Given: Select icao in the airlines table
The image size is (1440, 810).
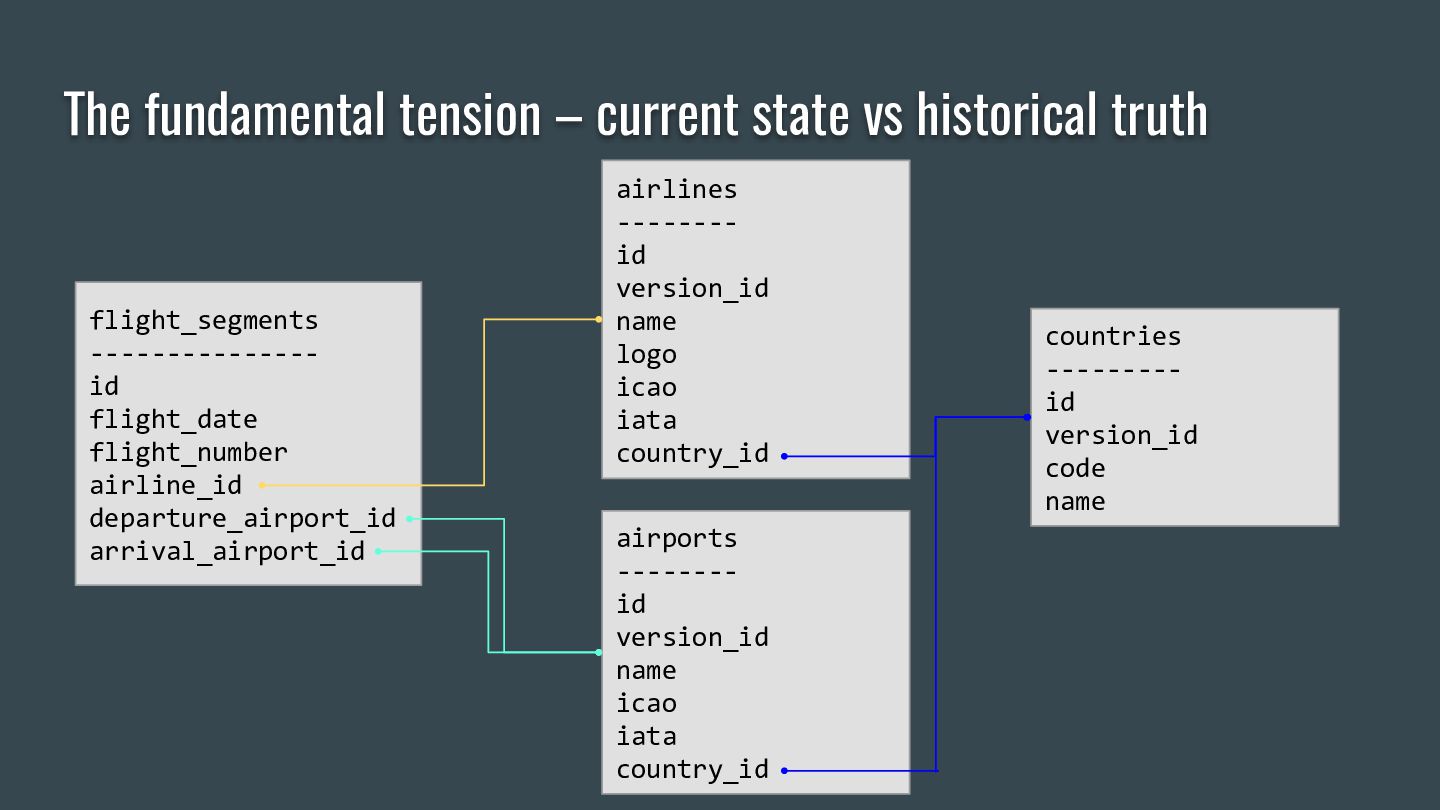Looking at the screenshot, I should (x=646, y=388).
